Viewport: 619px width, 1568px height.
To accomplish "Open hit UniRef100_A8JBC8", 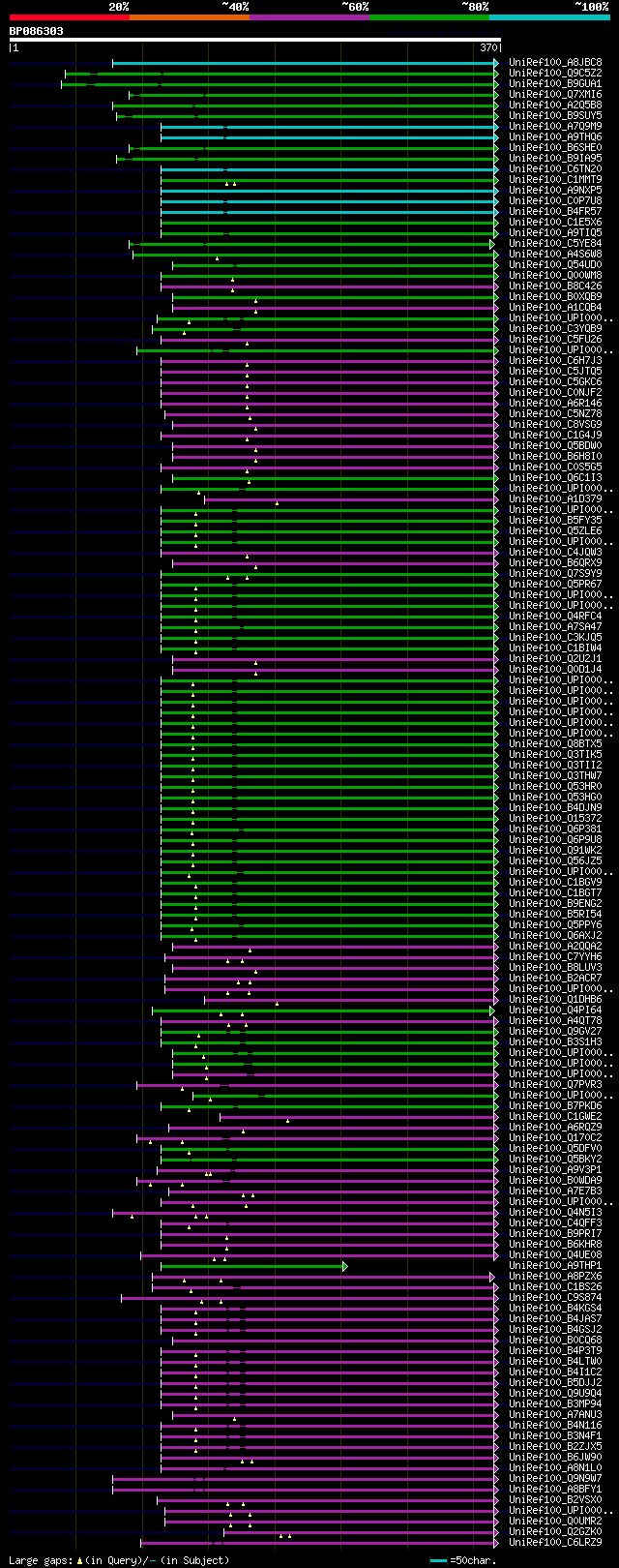I will pyautogui.click(x=555, y=63).
